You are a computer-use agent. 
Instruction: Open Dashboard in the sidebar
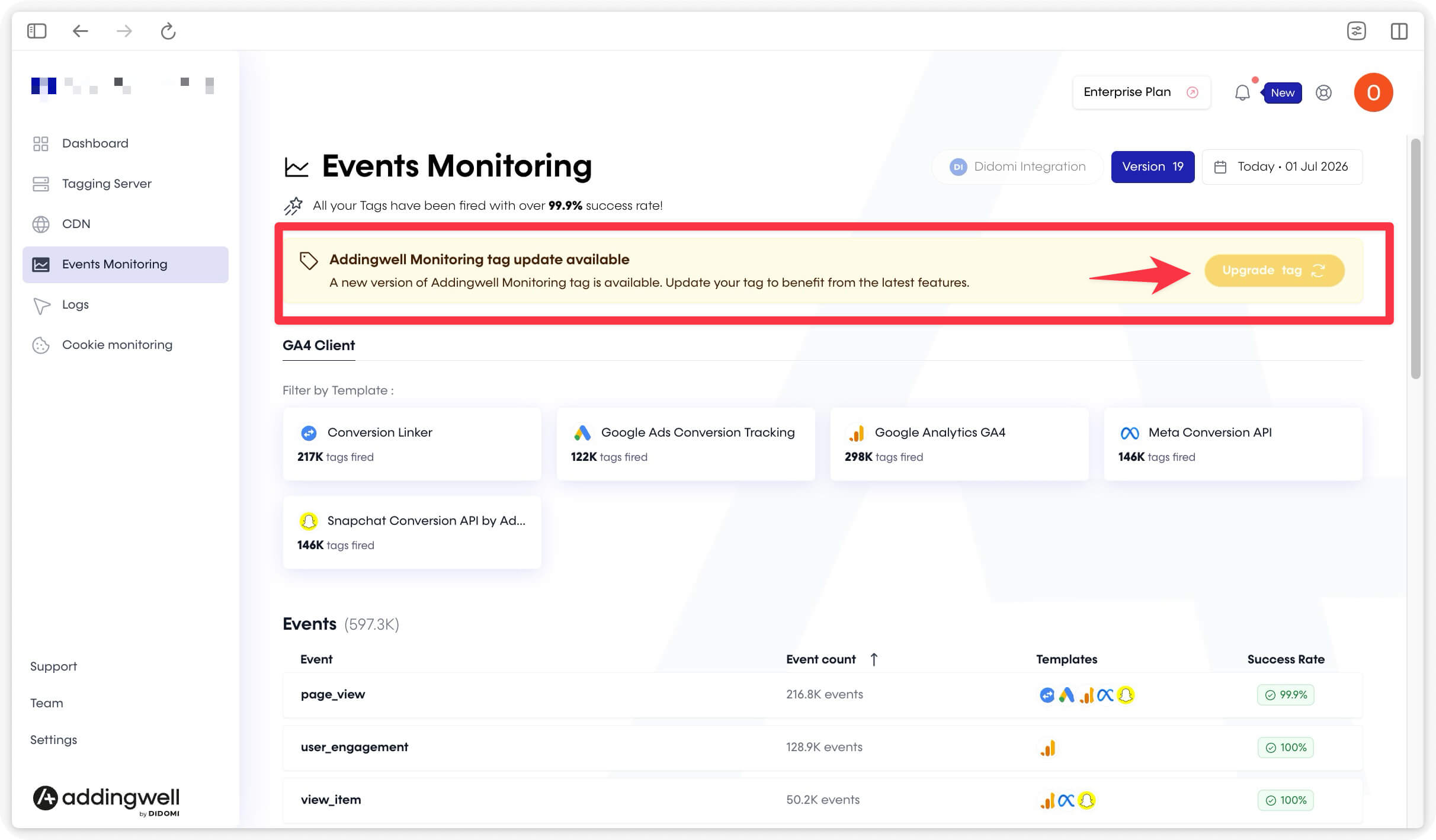click(125, 143)
